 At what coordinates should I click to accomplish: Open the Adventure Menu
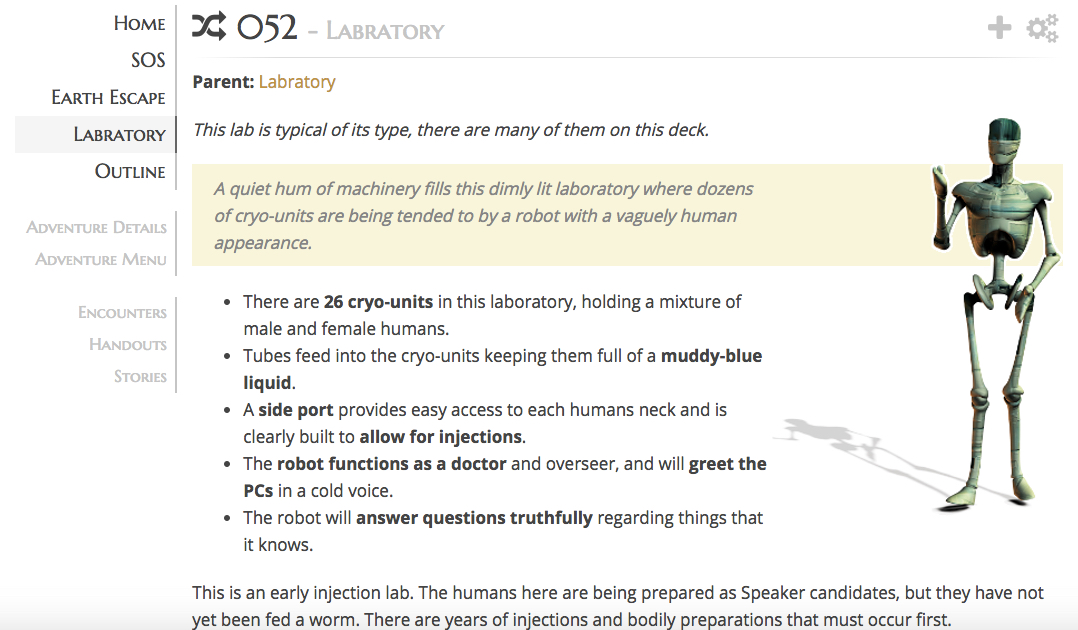(x=100, y=259)
